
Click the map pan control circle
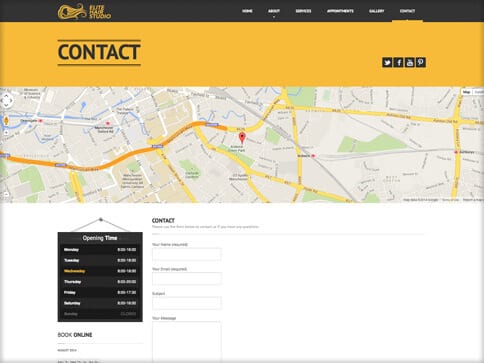pyautogui.click(x=6, y=100)
